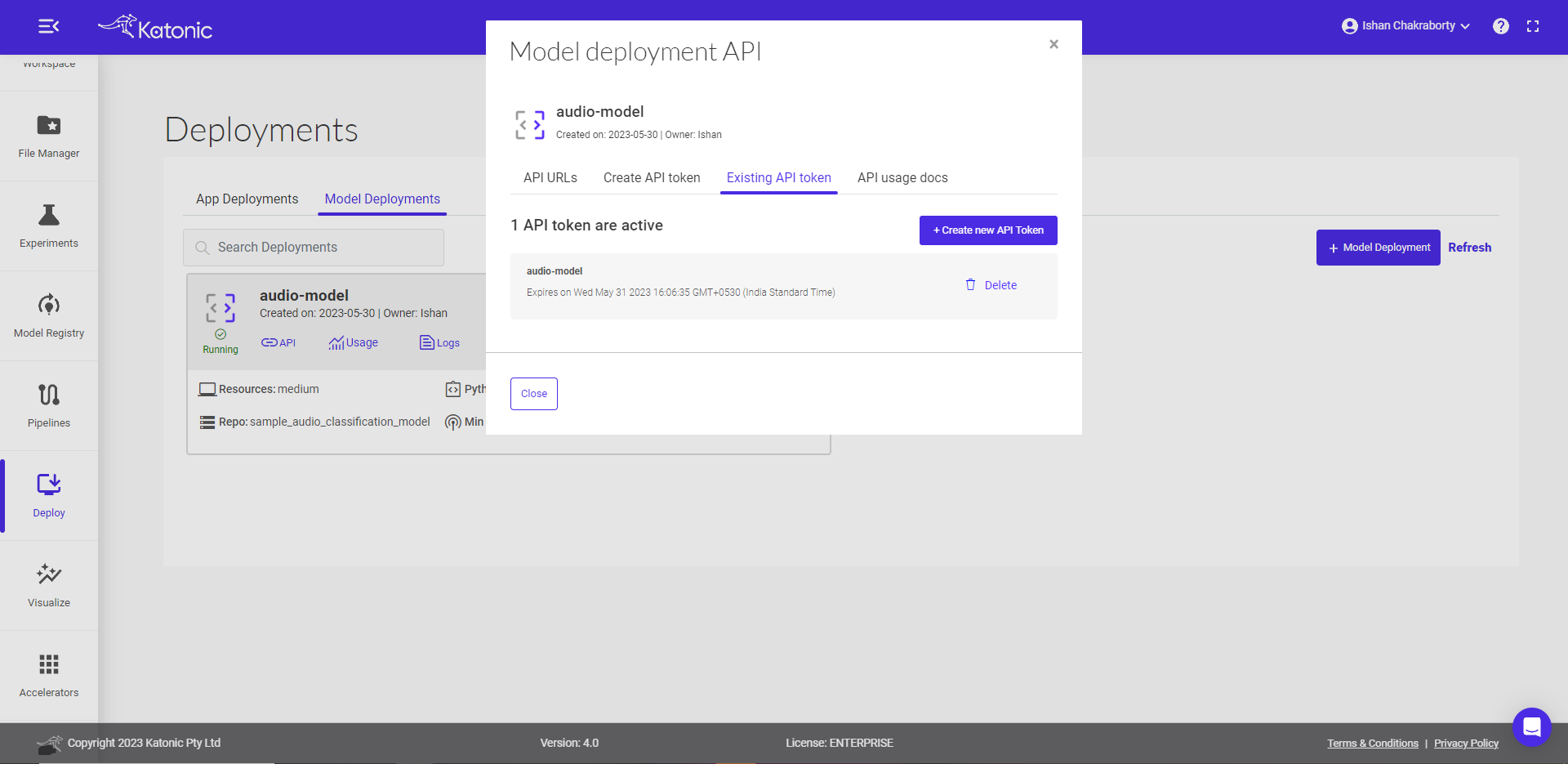Click the Min pods broadcast icon
This screenshot has height=764, width=1568.
pos(453,422)
